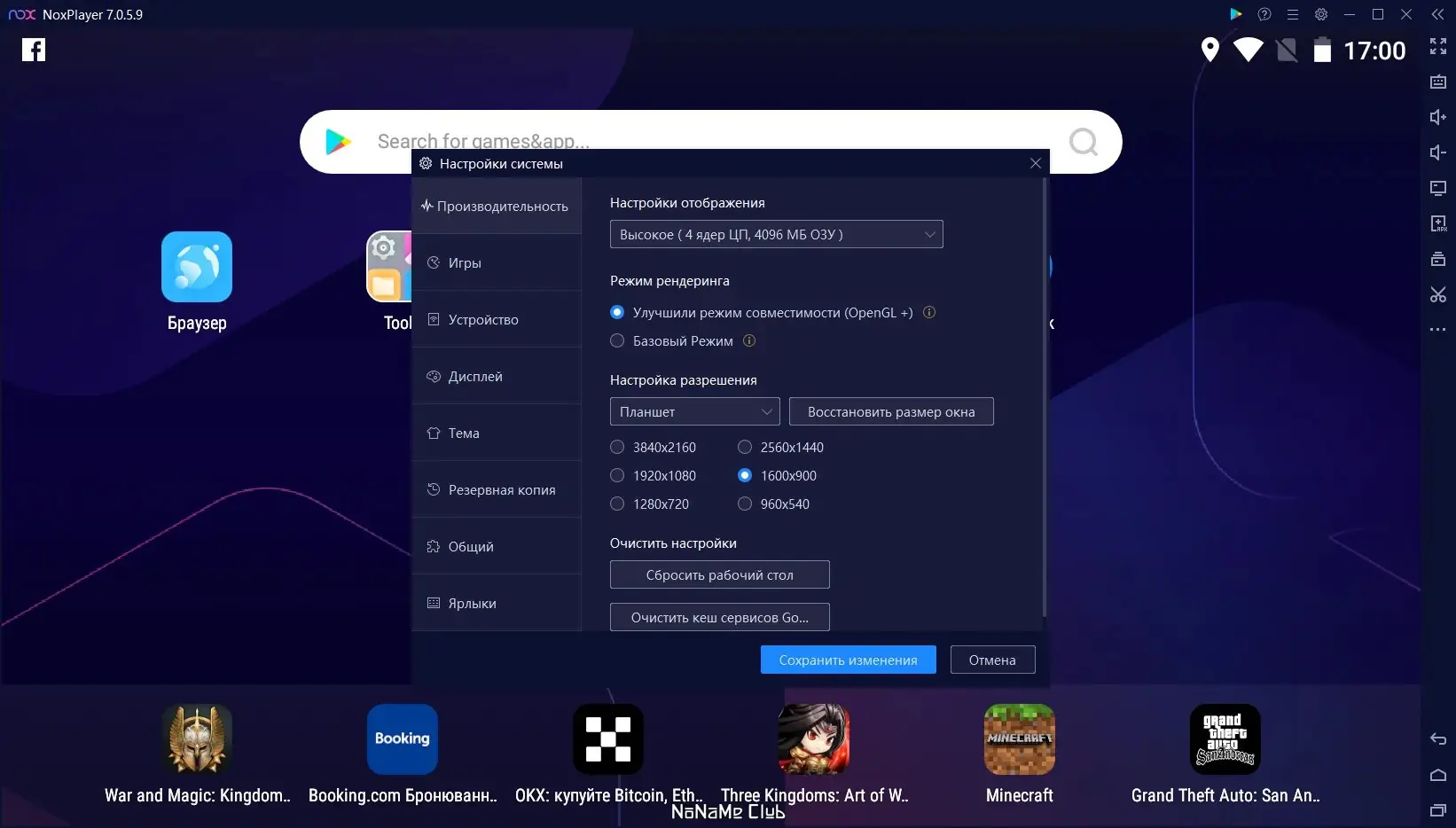Open Android recent apps button
Screen dimensions: 1456x828
tap(1438, 810)
